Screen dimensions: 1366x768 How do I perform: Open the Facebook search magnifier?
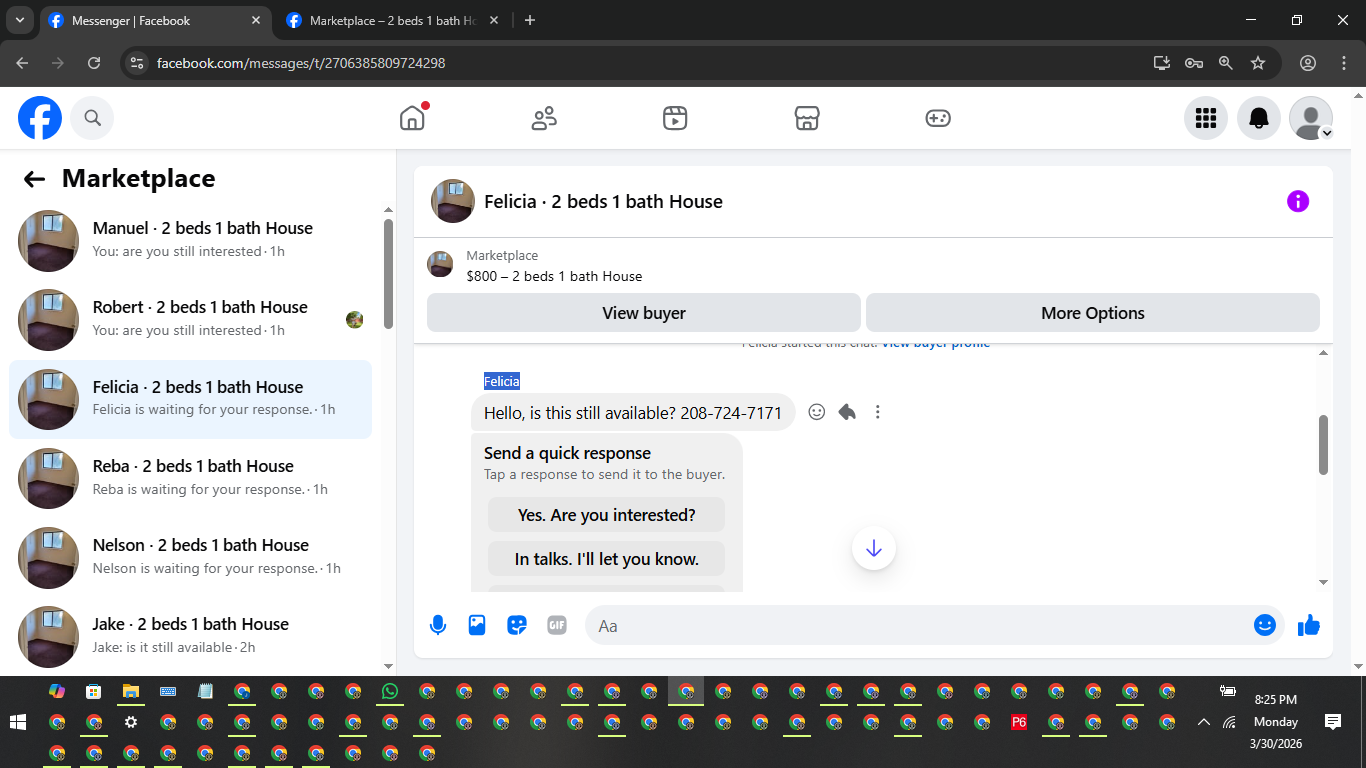pyautogui.click(x=92, y=118)
